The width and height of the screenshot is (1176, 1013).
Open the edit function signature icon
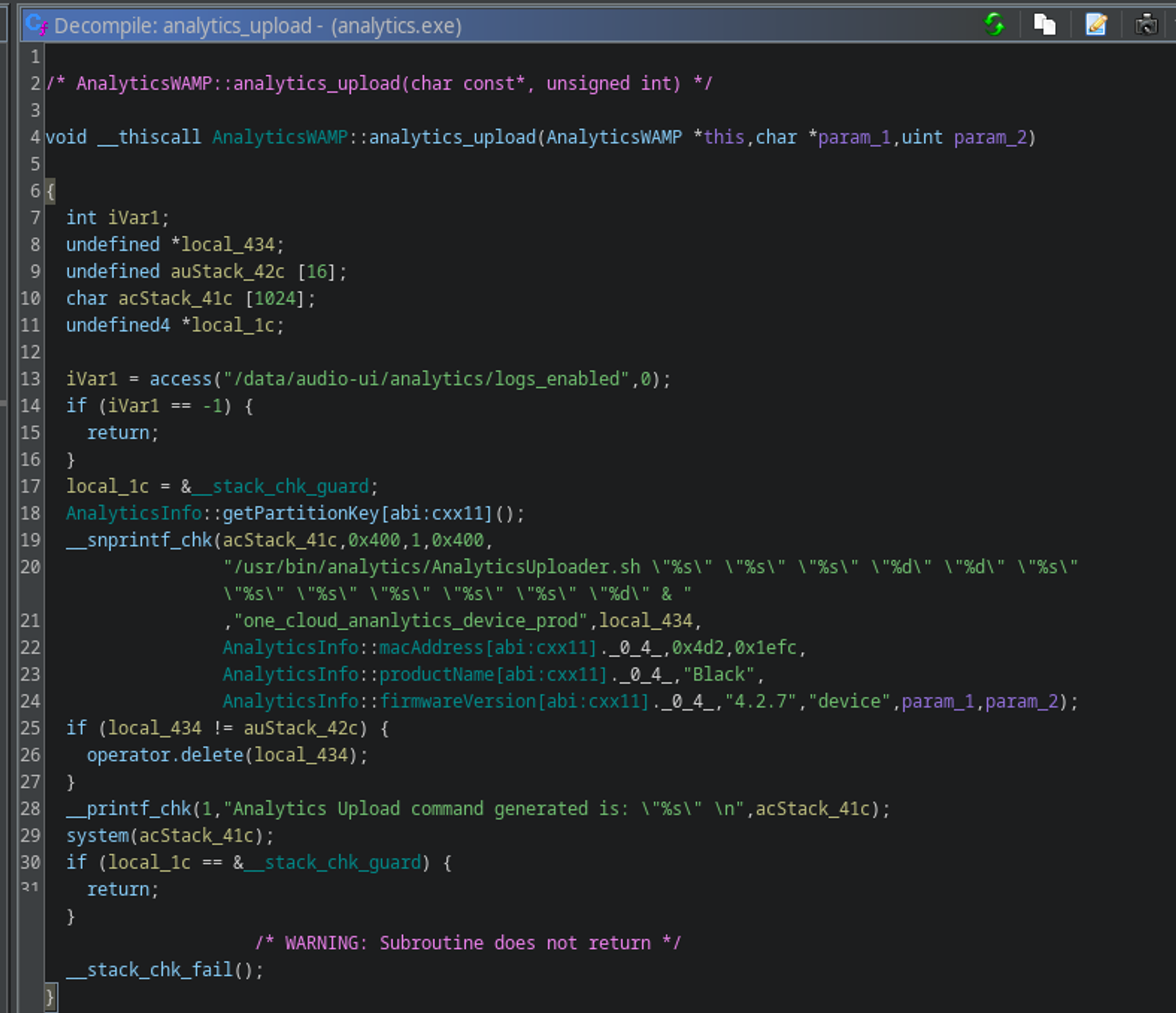click(x=1095, y=25)
